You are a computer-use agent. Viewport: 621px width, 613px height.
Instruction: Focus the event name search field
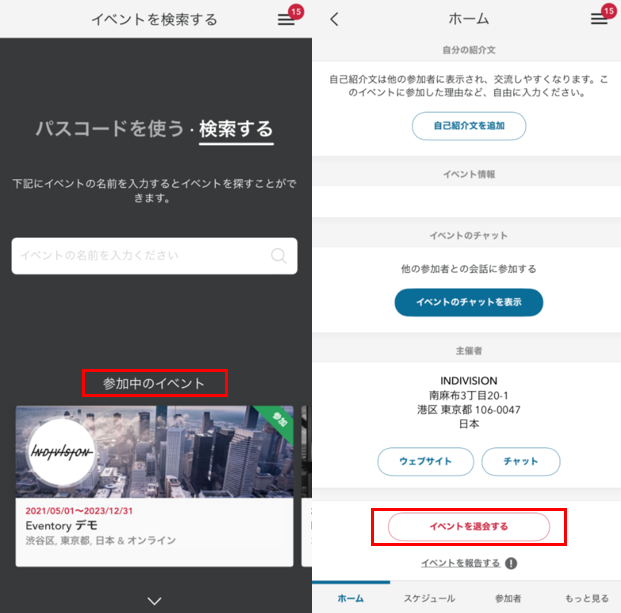coord(154,256)
